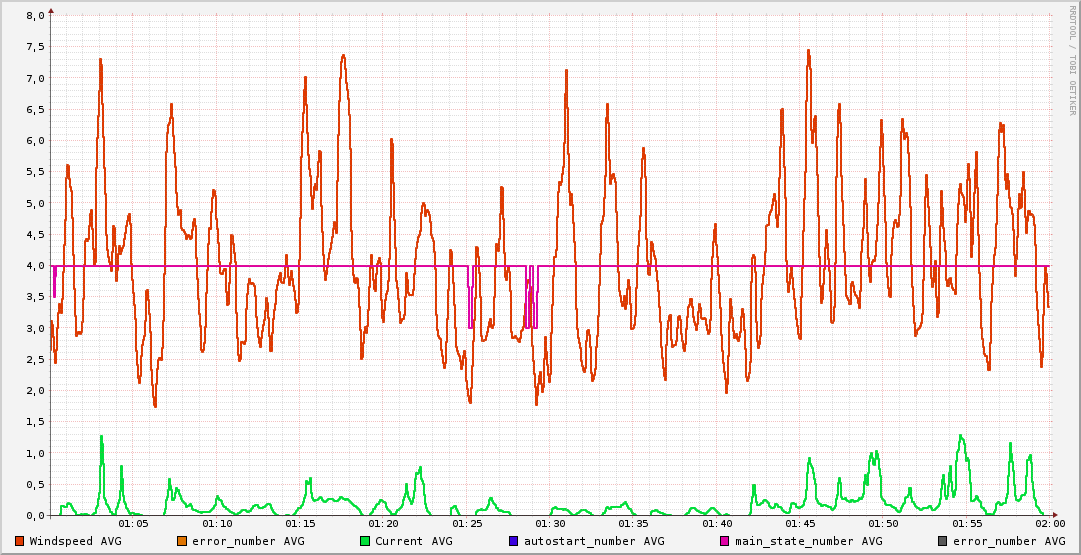Click the 01:30 time axis label
This screenshot has height=555, width=1081.
tap(550, 524)
